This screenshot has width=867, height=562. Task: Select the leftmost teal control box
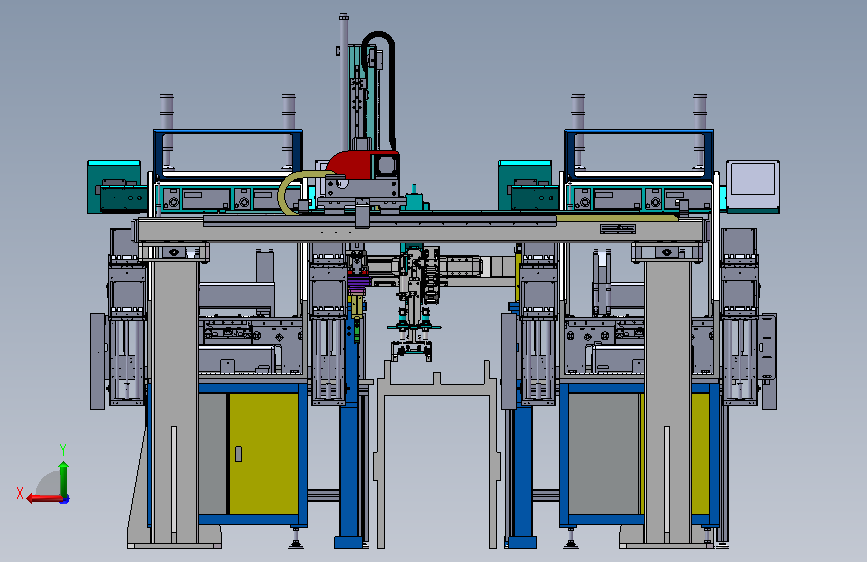pyautogui.click(x=113, y=186)
